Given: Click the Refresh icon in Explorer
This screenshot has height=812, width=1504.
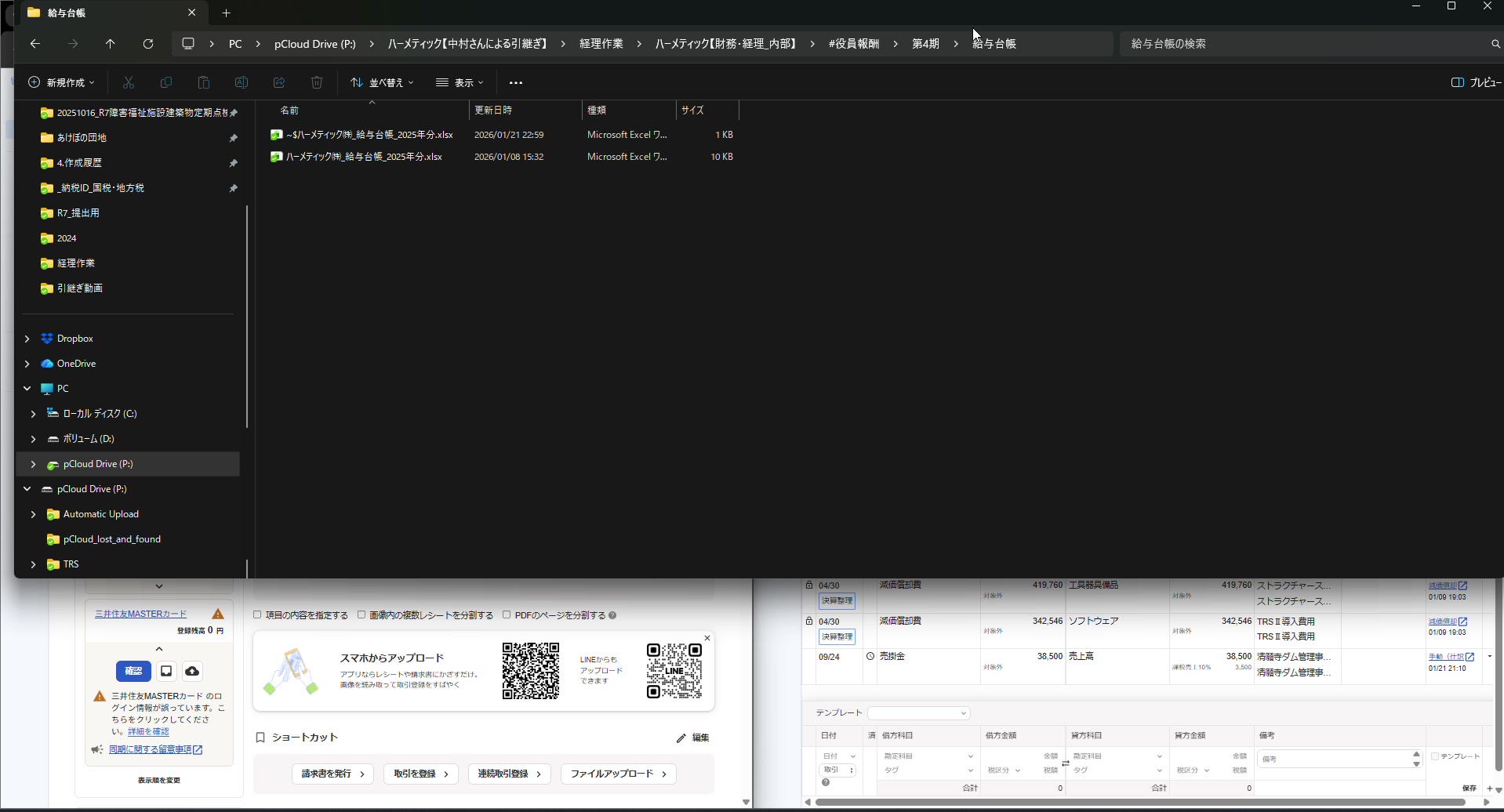Looking at the screenshot, I should click(x=148, y=44).
